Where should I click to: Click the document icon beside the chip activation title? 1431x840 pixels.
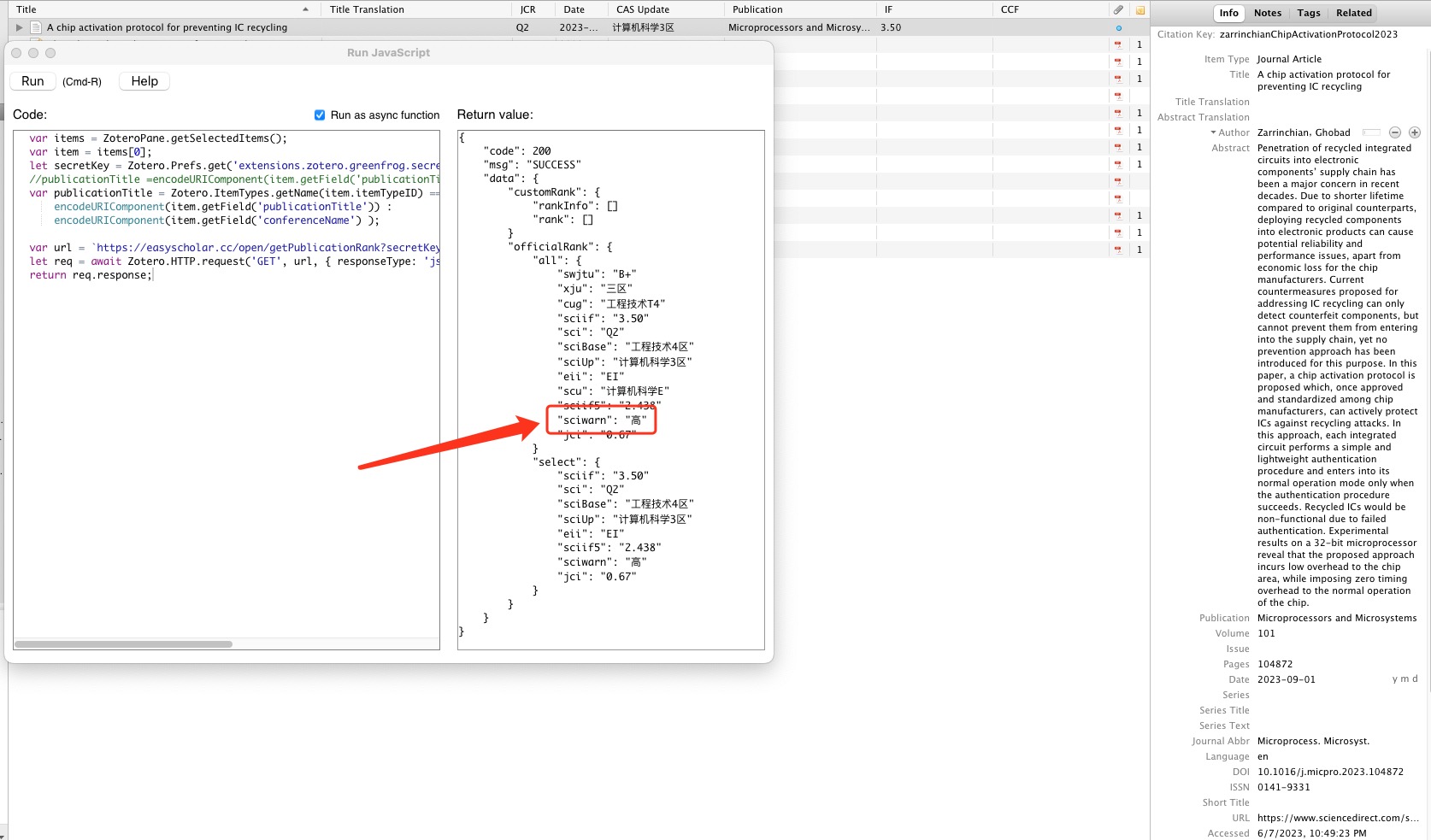[36, 27]
